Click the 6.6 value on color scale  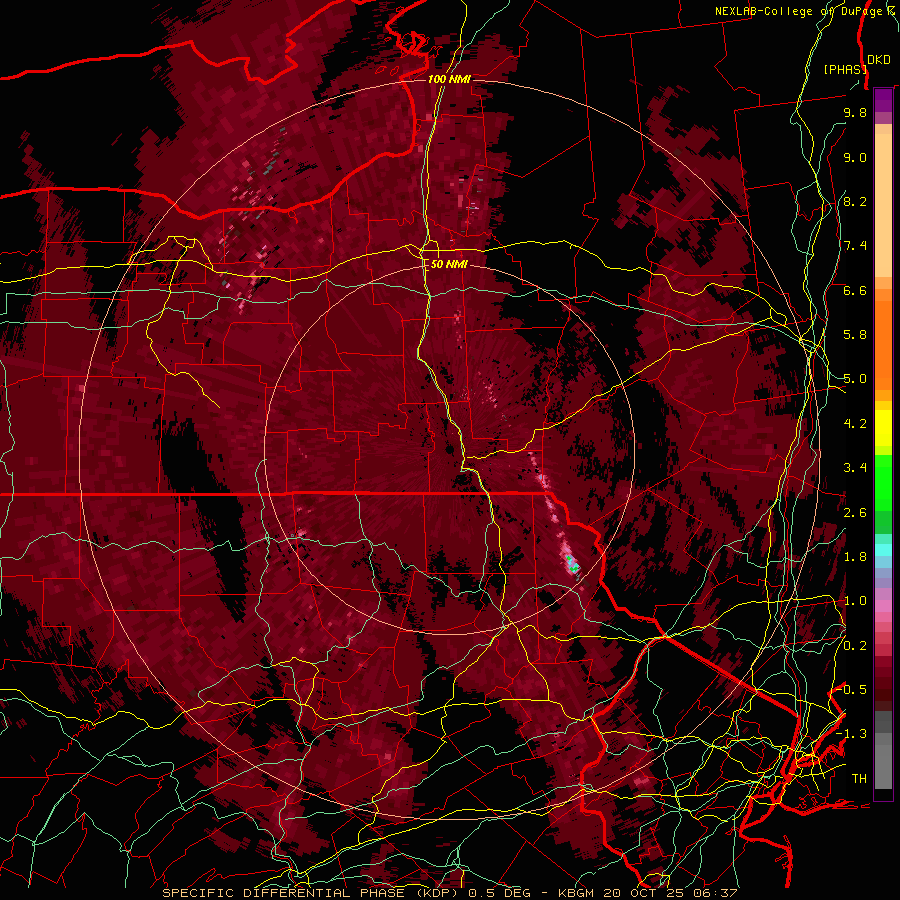(855, 290)
